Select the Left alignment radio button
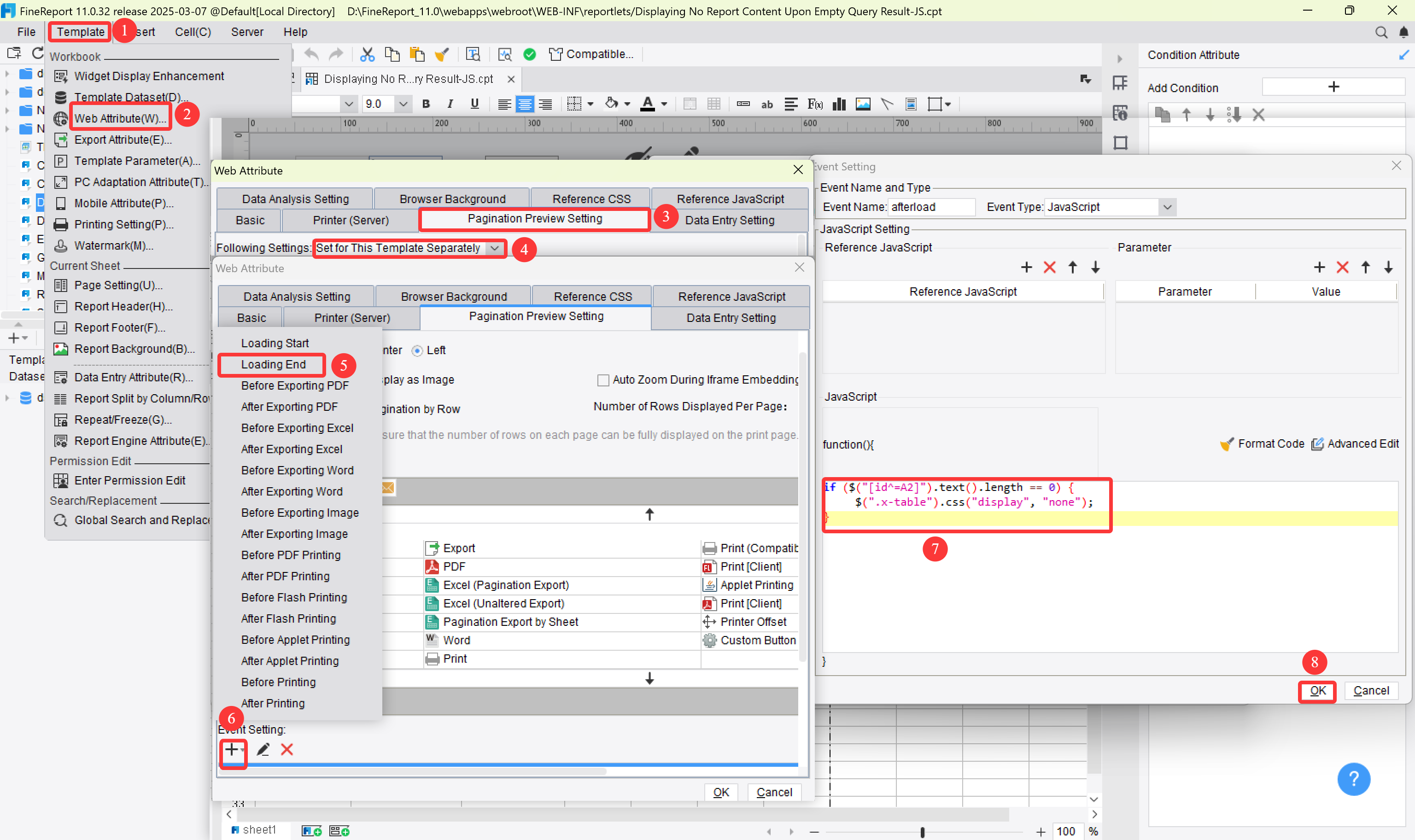 coord(418,350)
